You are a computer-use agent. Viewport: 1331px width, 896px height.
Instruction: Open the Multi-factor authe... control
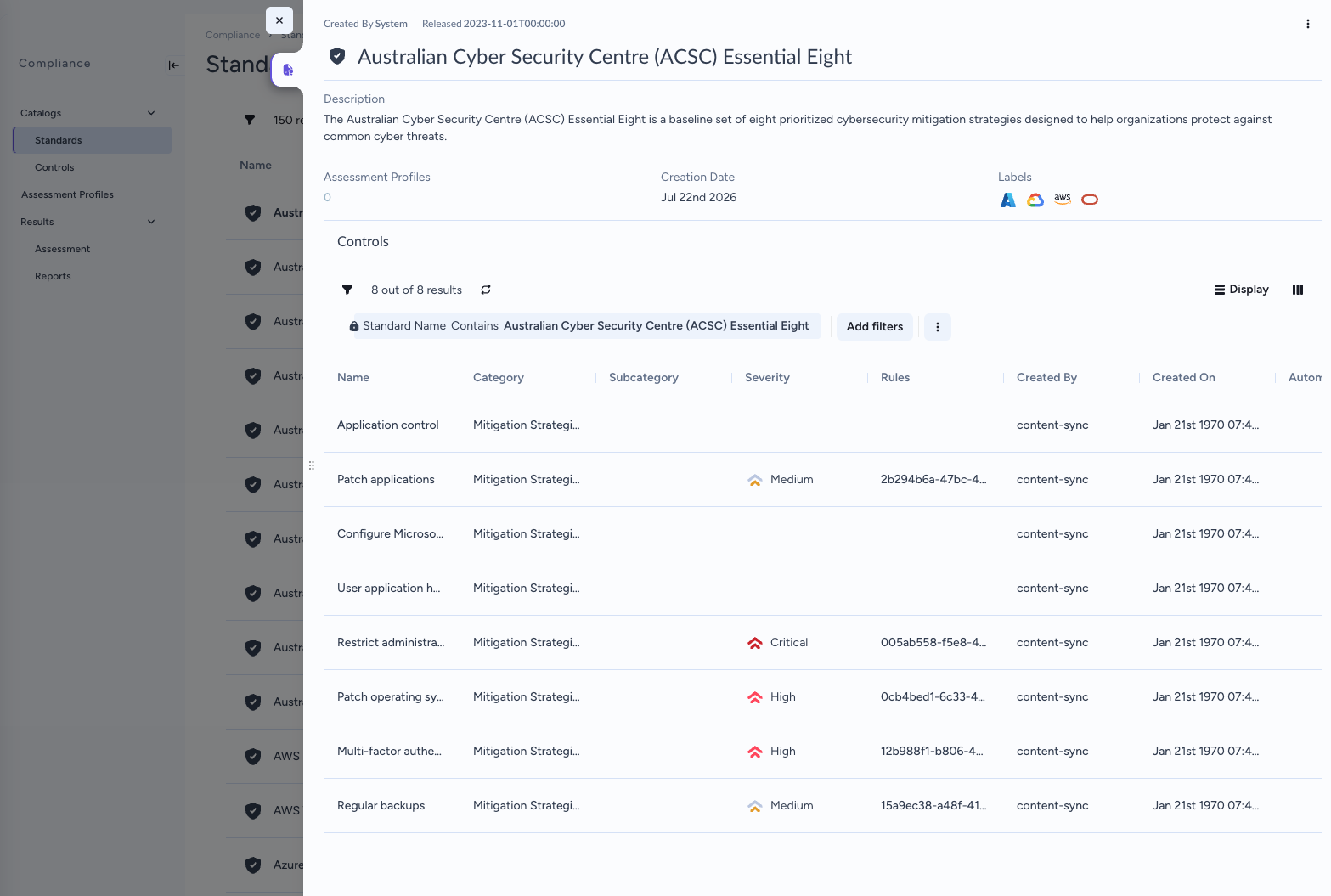[x=389, y=752]
